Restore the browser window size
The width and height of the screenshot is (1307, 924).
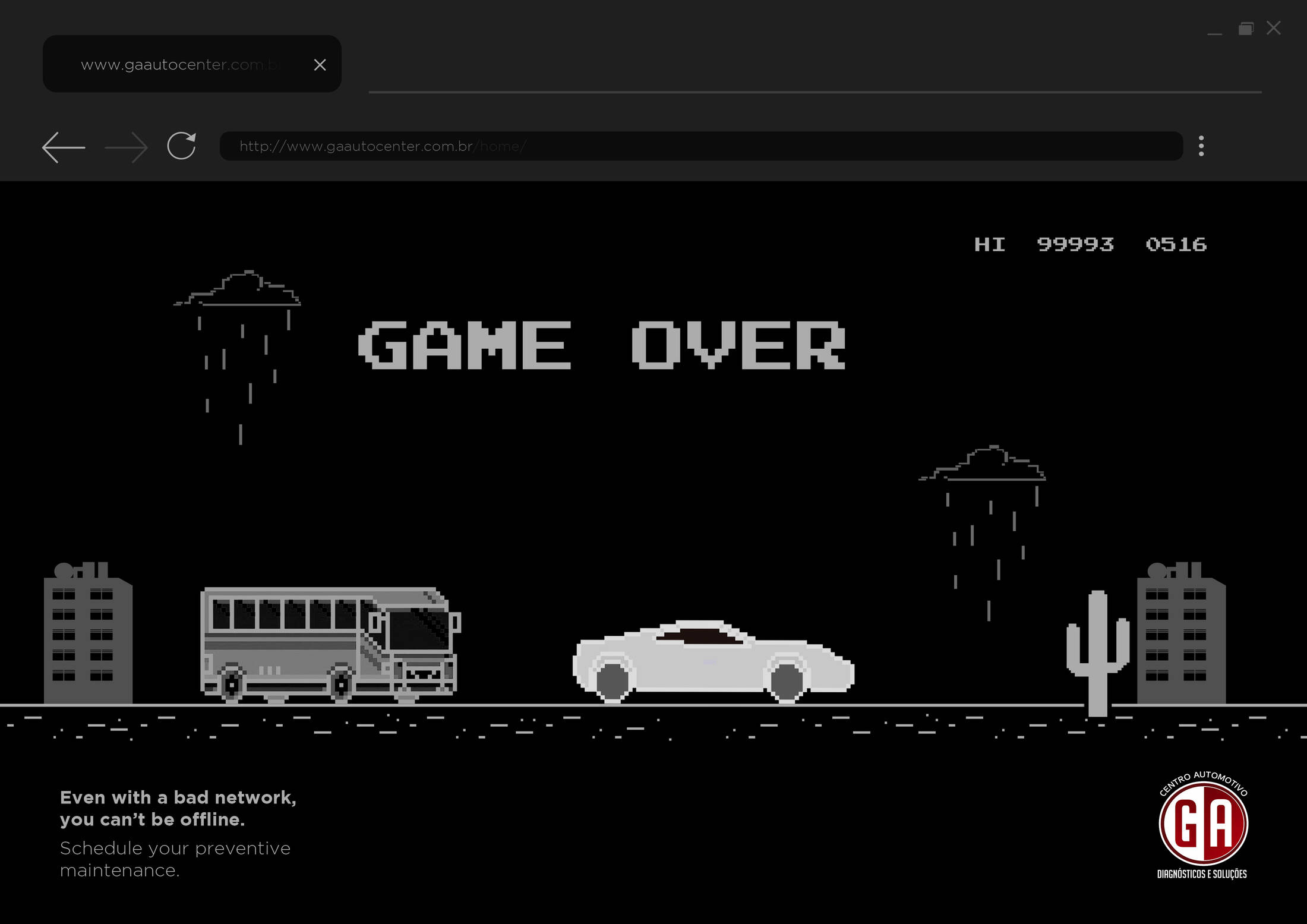coord(1246,29)
